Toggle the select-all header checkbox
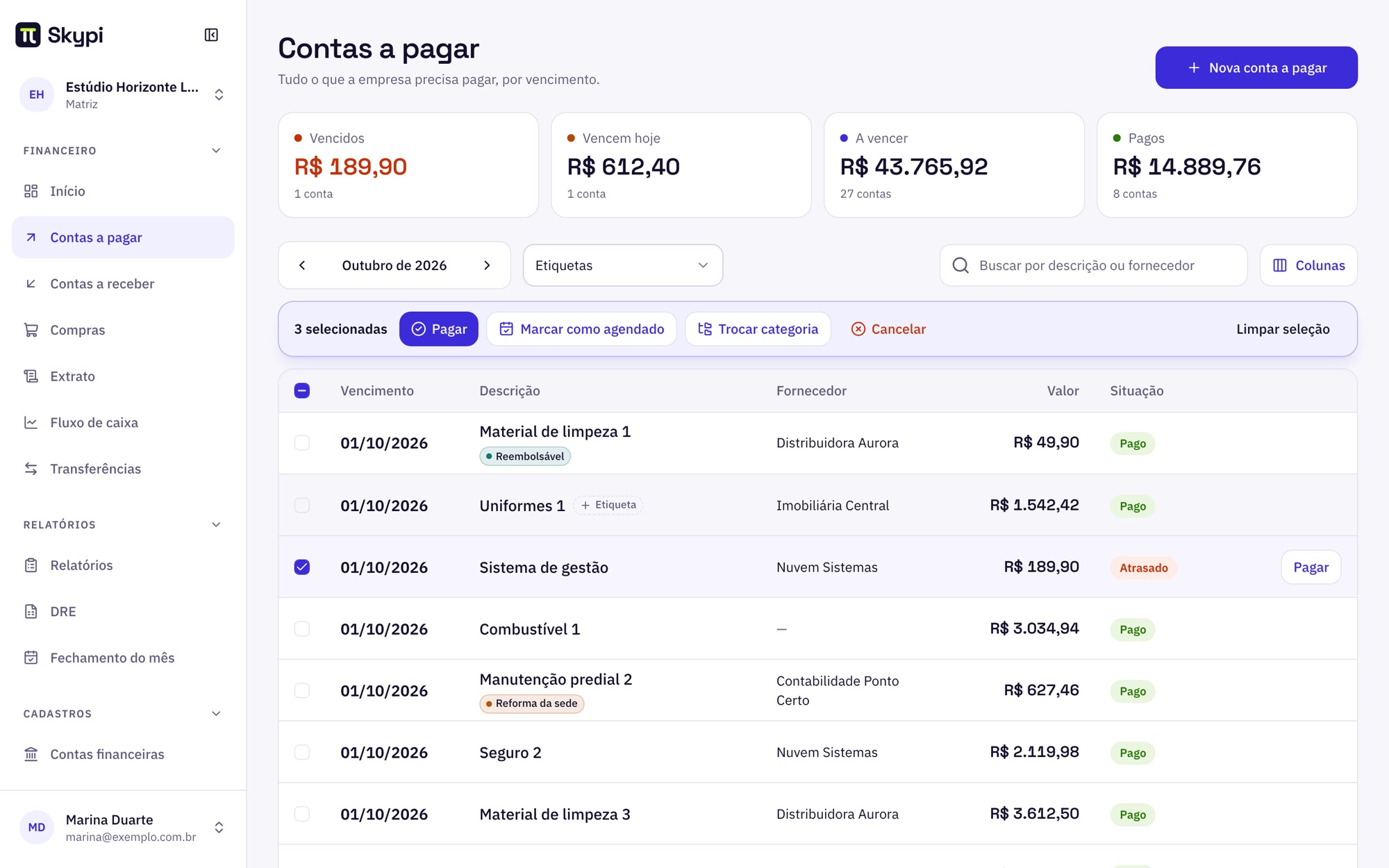The height and width of the screenshot is (868, 1389). click(302, 390)
